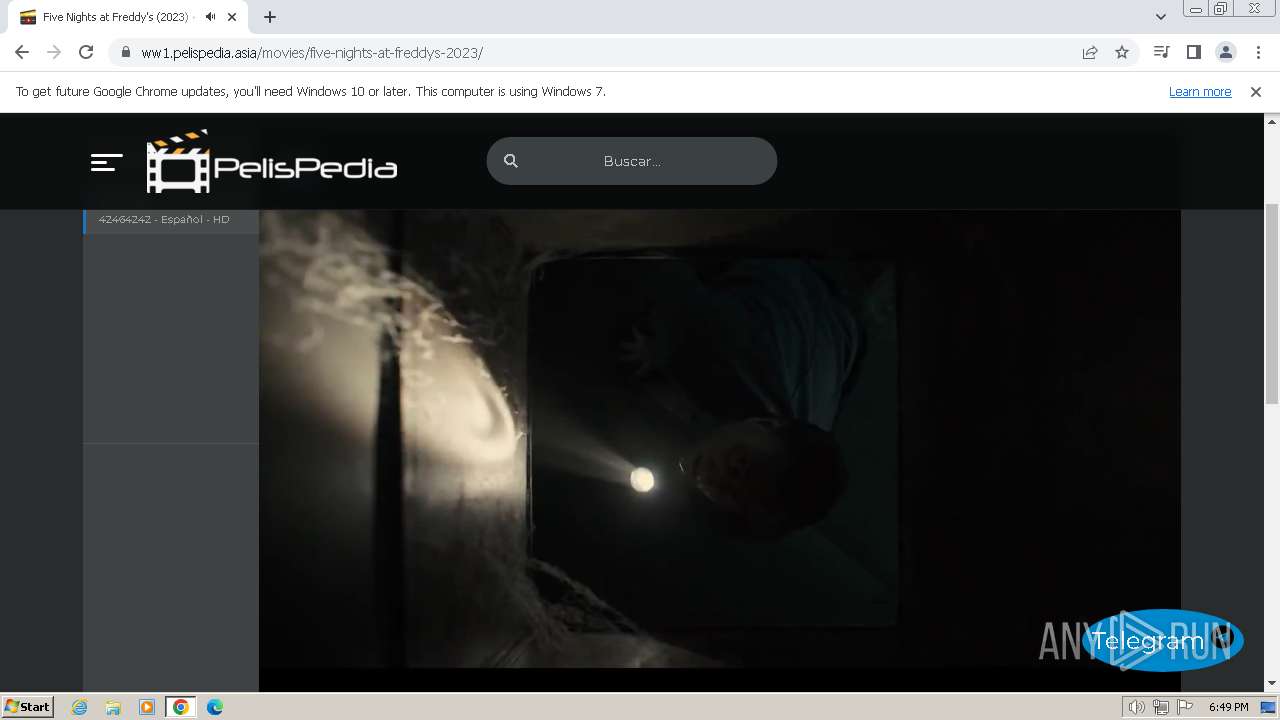
Task: Click scrollbar down arrow
Action: pos(1272,683)
